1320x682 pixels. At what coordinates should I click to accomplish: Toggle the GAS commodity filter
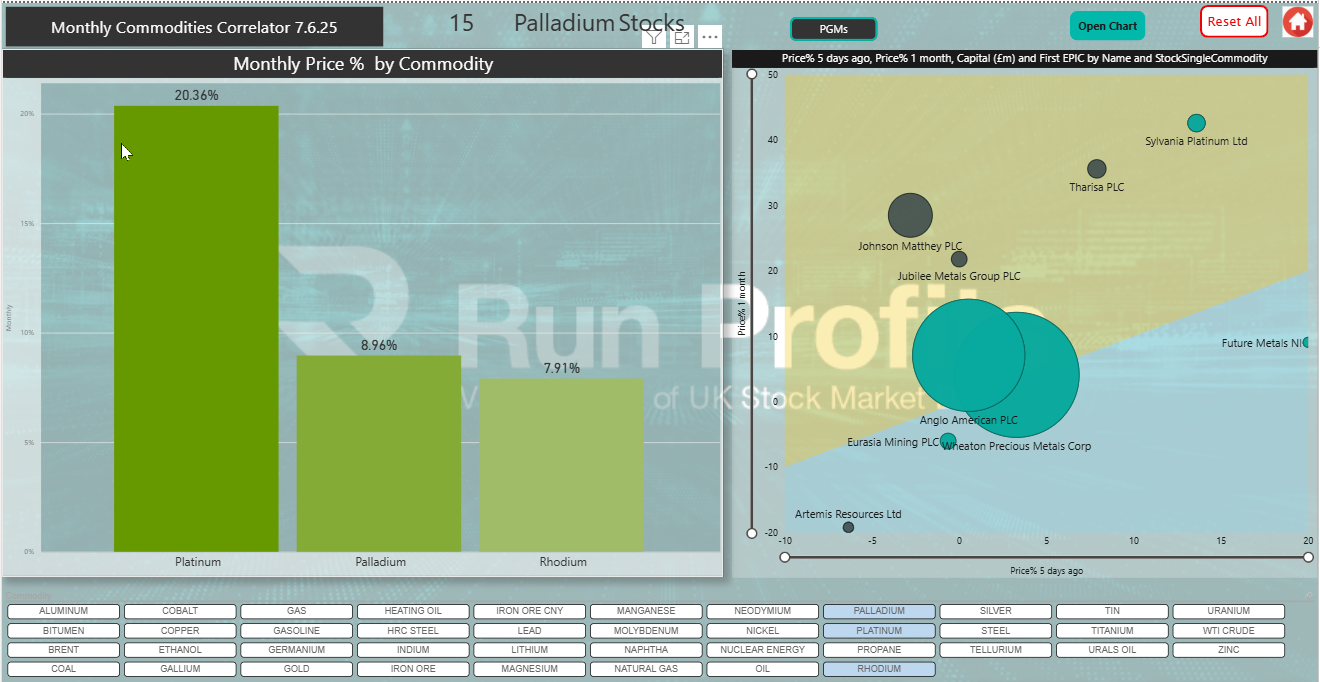point(297,611)
